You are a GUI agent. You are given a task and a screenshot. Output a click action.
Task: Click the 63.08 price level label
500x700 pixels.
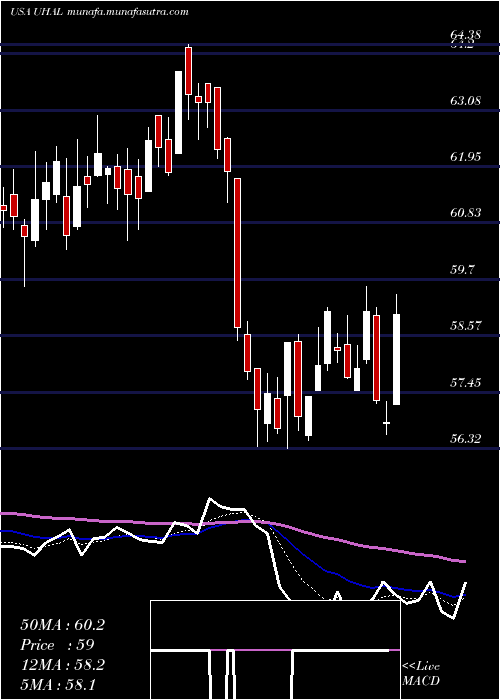pyautogui.click(x=466, y=100)
